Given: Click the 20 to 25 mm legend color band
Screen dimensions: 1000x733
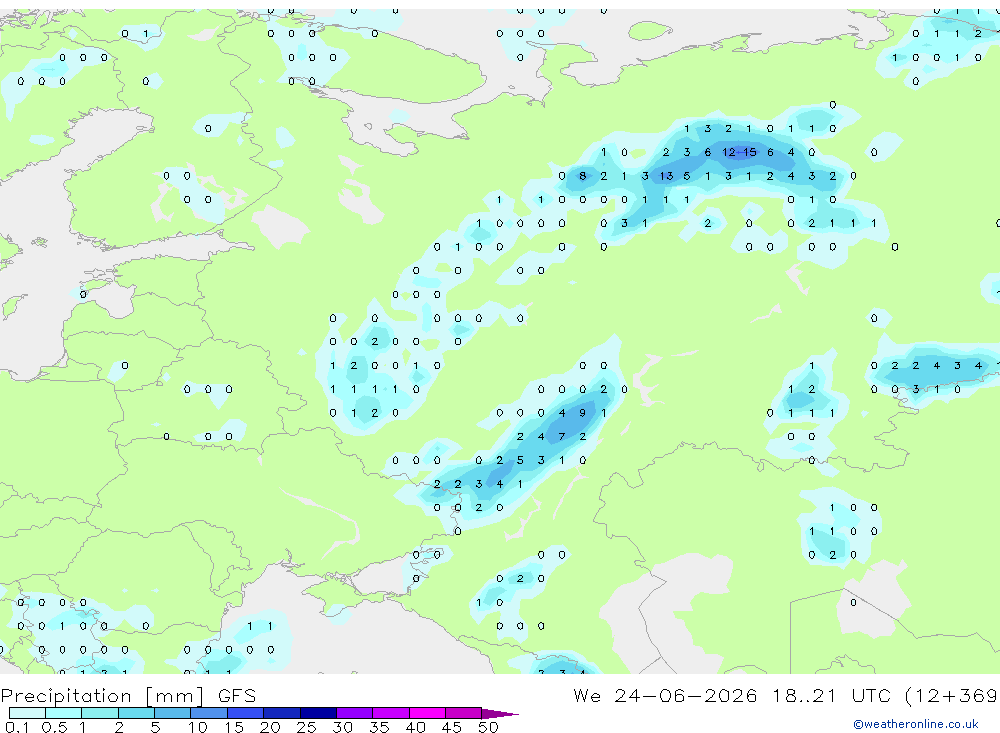Looking at the screenshot, I should [282, 713].
